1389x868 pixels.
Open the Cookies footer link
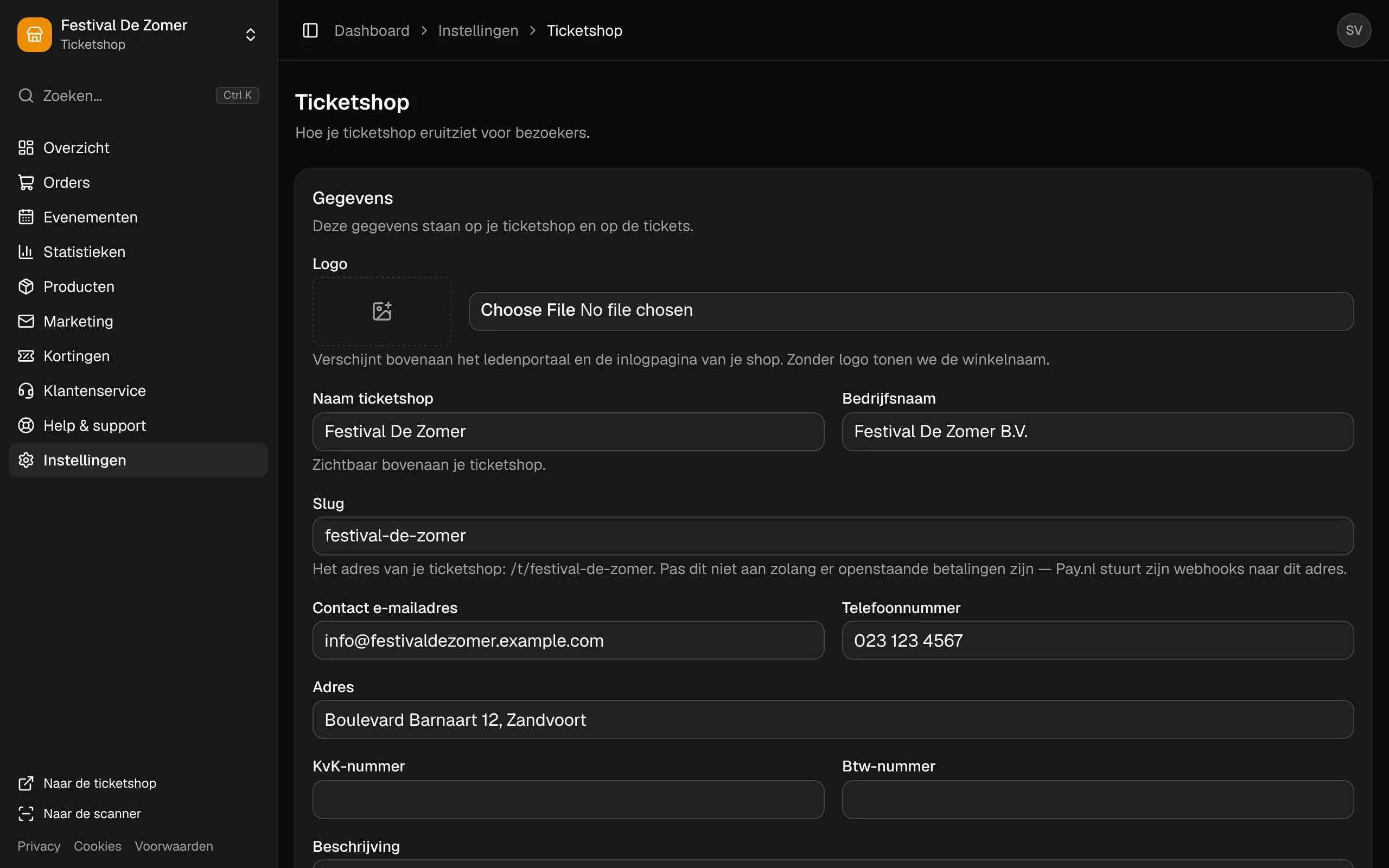(x=98, y=846)
